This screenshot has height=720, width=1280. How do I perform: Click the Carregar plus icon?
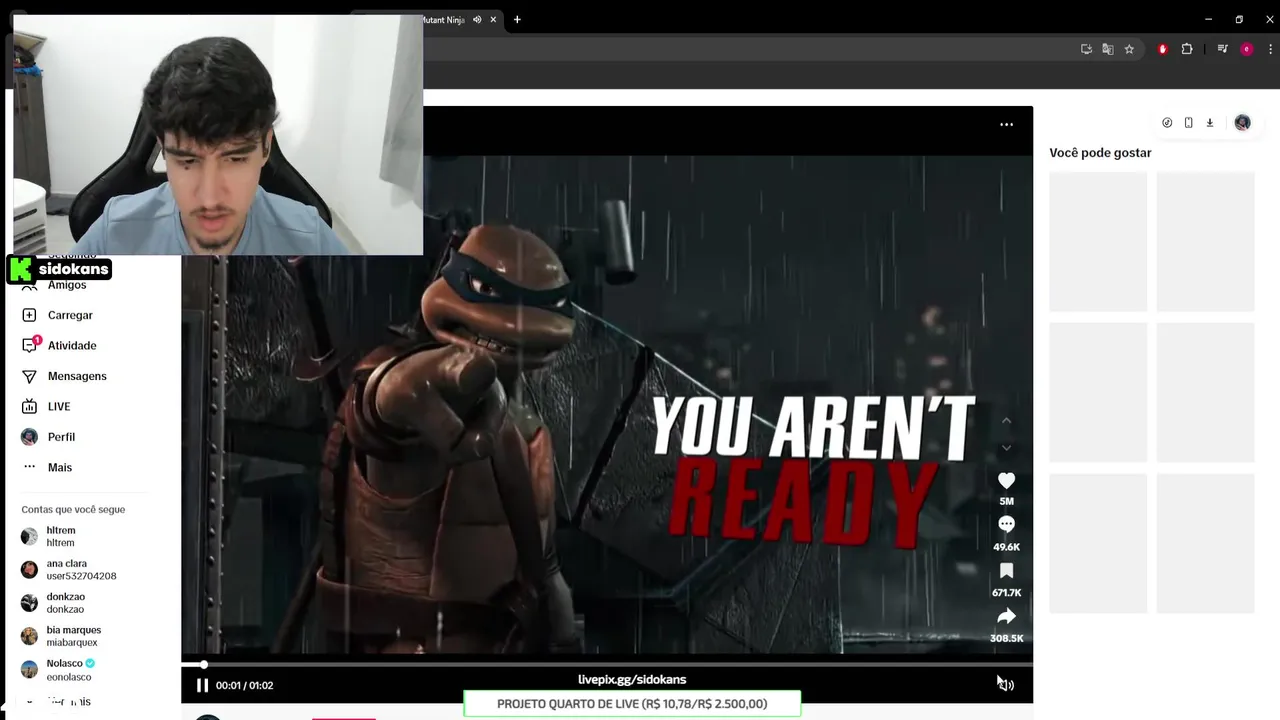pos(29,315)
